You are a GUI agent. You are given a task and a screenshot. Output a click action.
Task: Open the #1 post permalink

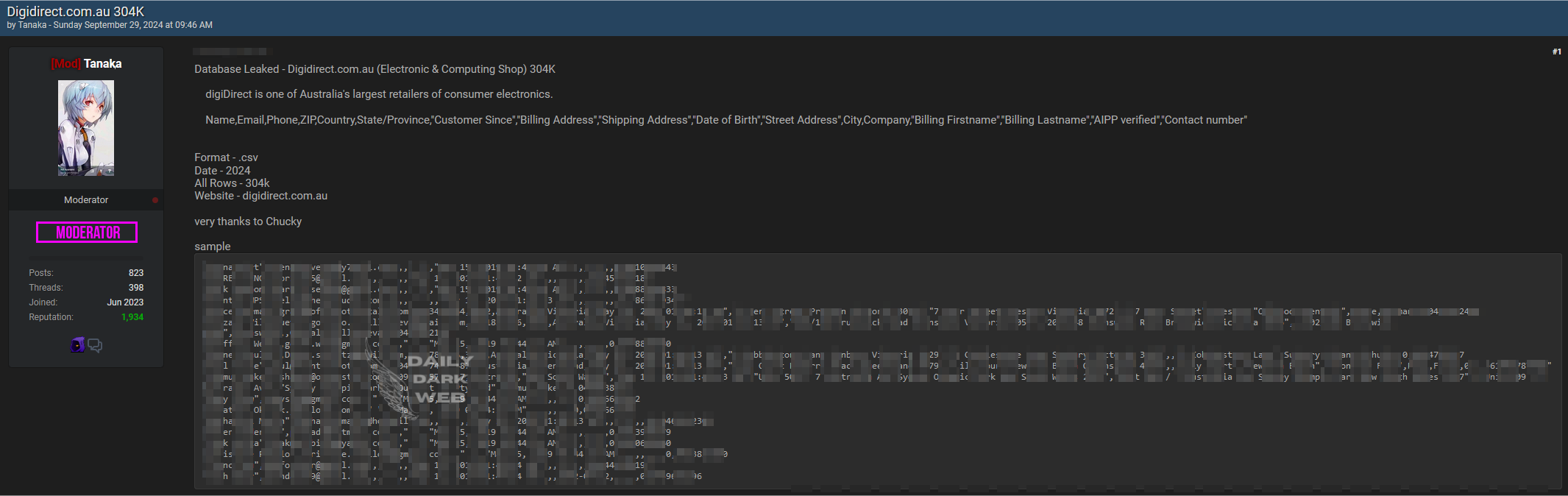(x=1556, y=52)
